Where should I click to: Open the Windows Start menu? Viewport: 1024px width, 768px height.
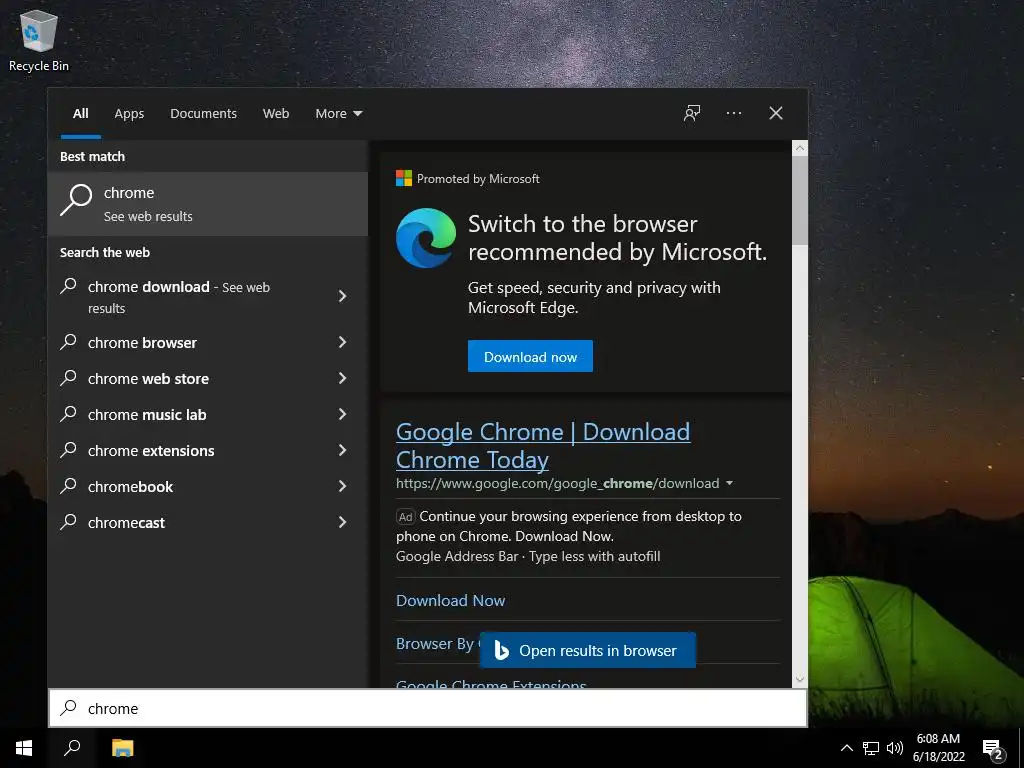click(x=24, y=748)
